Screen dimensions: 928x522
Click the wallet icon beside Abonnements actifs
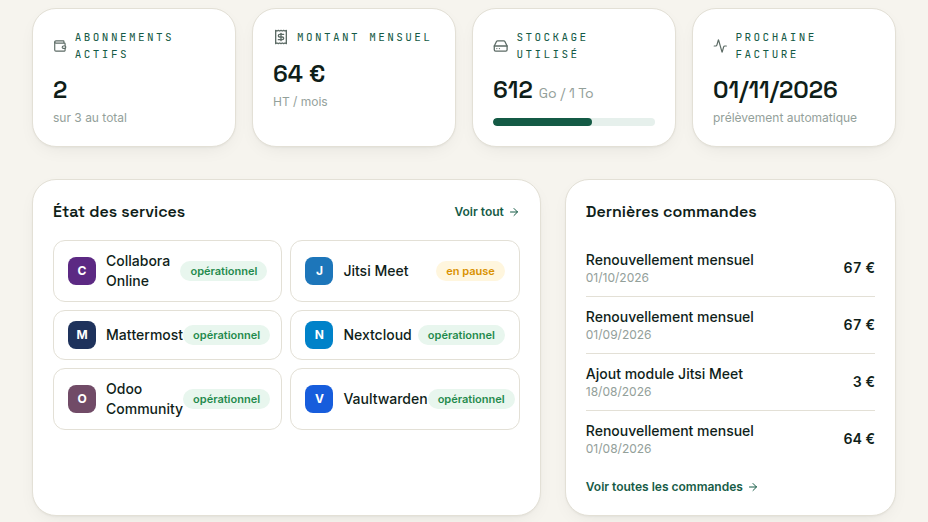pos(60,46)
